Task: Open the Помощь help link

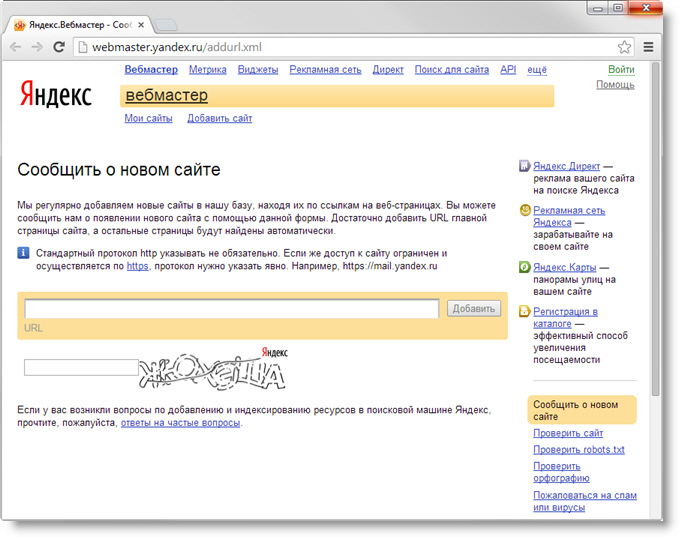Action: coord(615,85)
